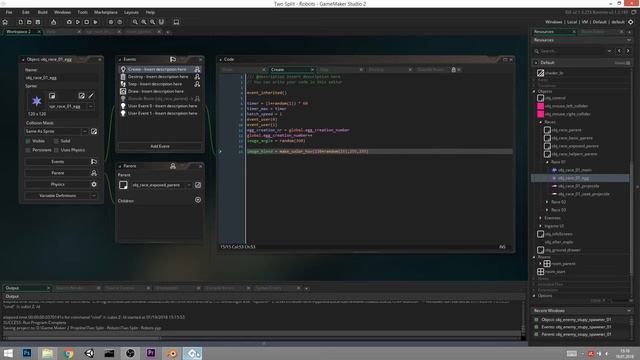Click the Chrome icon in the taskbar

[69, 353]
